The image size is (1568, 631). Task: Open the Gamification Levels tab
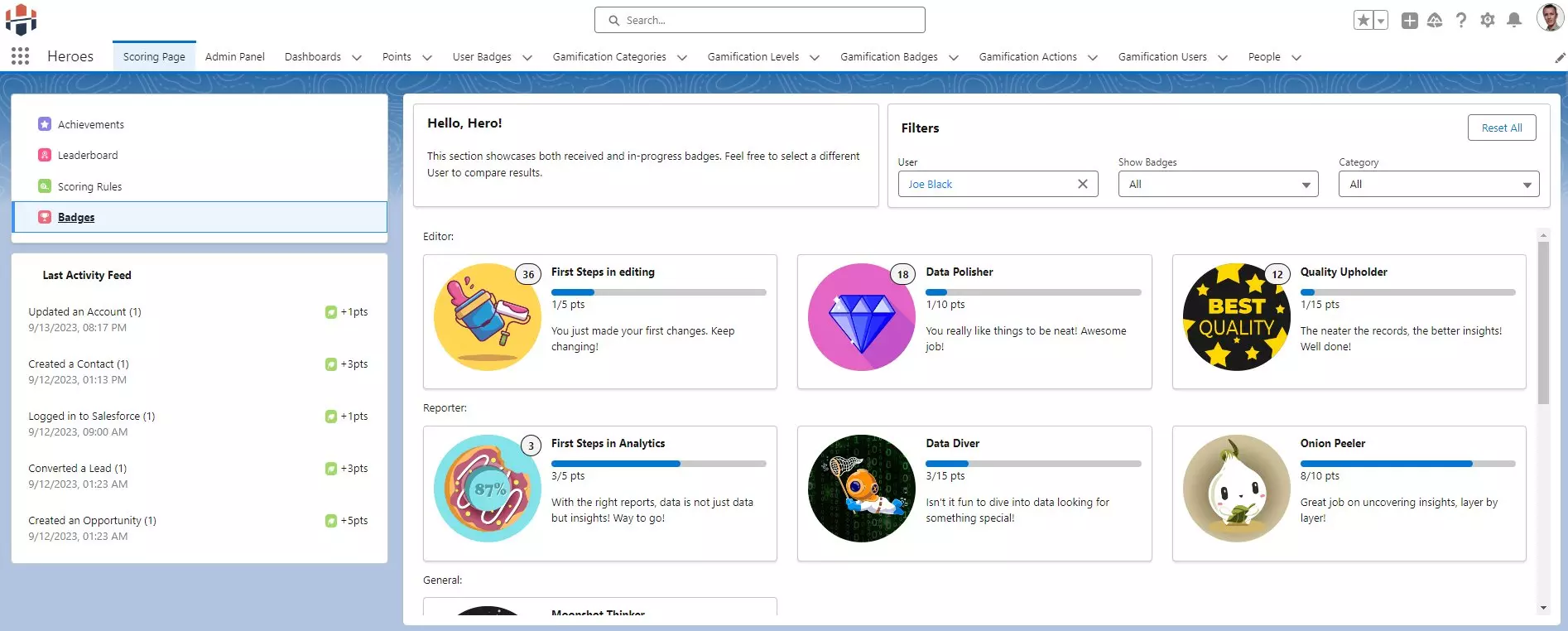click(x=753, y=56)
